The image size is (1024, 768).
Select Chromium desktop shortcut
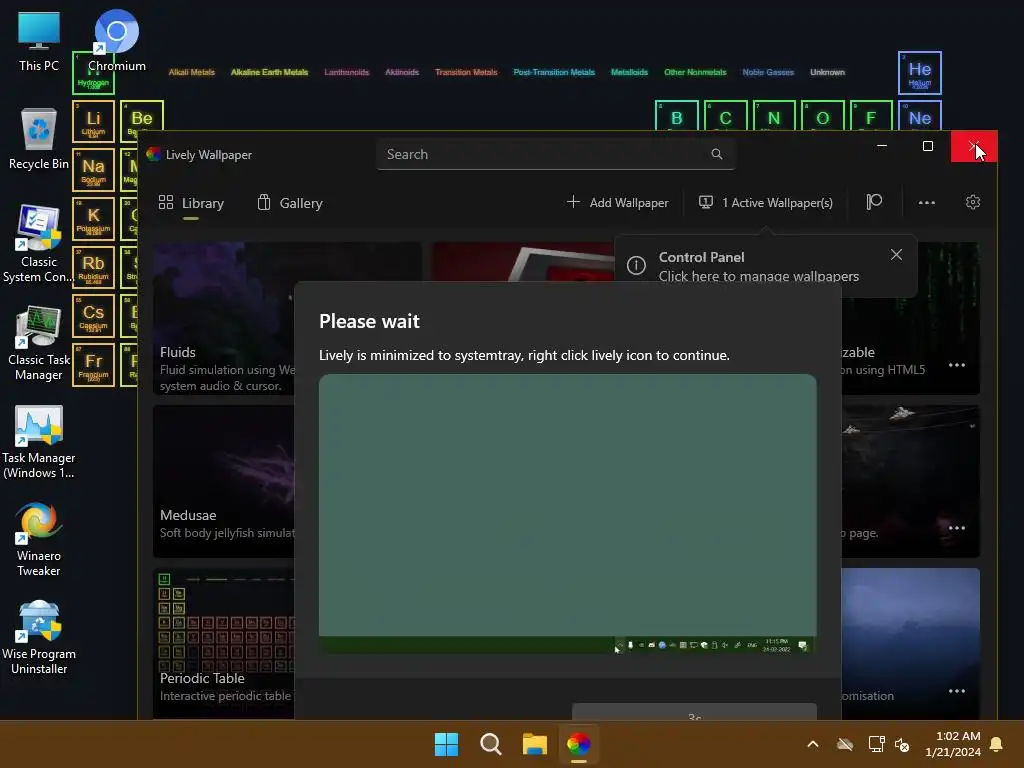click(116, 41)
